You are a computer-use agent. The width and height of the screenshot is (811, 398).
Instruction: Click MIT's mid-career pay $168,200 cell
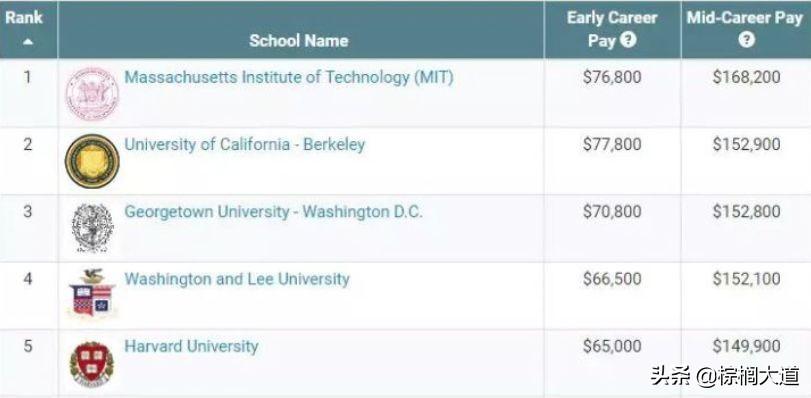746,77
